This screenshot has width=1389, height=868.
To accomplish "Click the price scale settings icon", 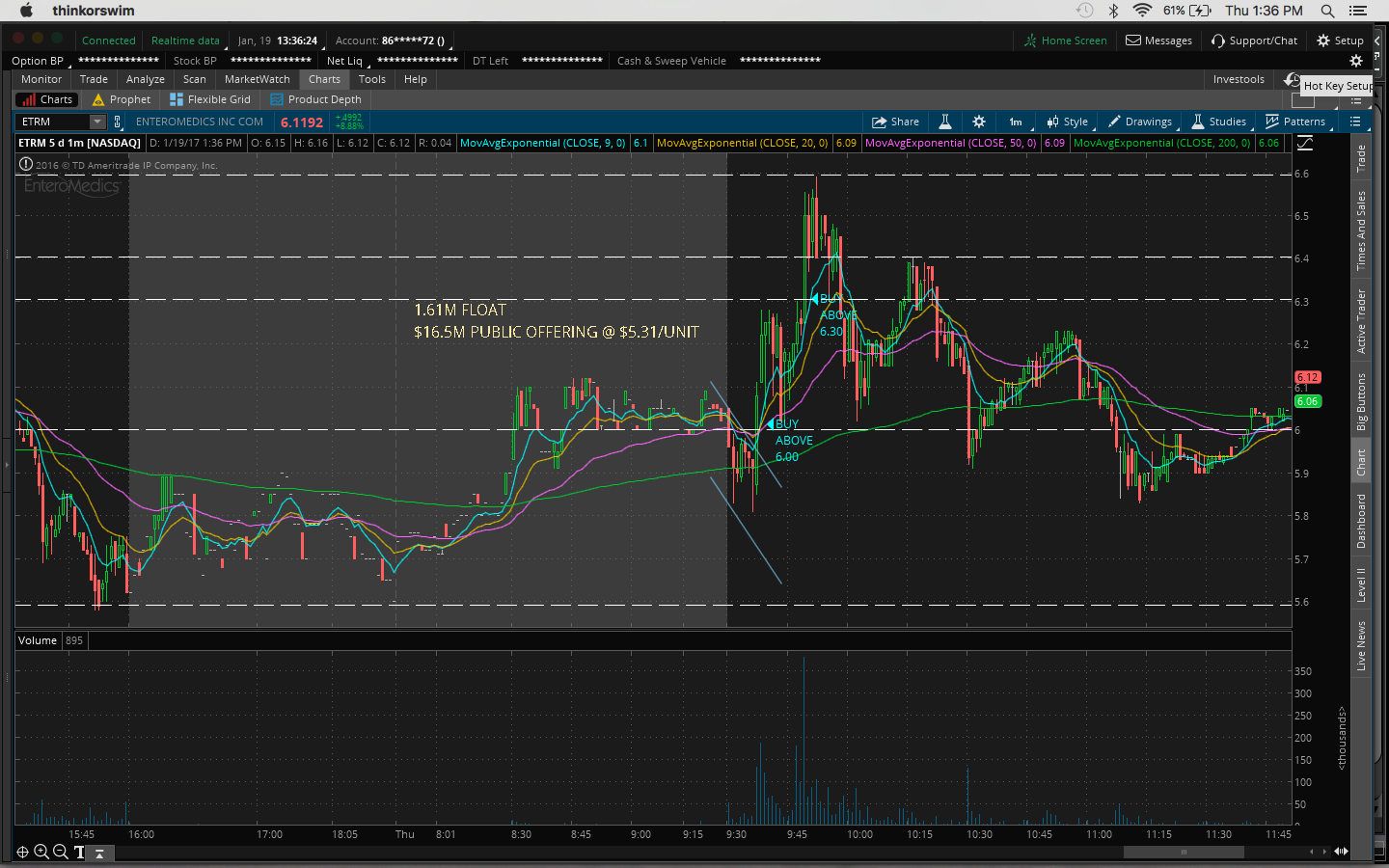I will click(x=1305, y=143).
